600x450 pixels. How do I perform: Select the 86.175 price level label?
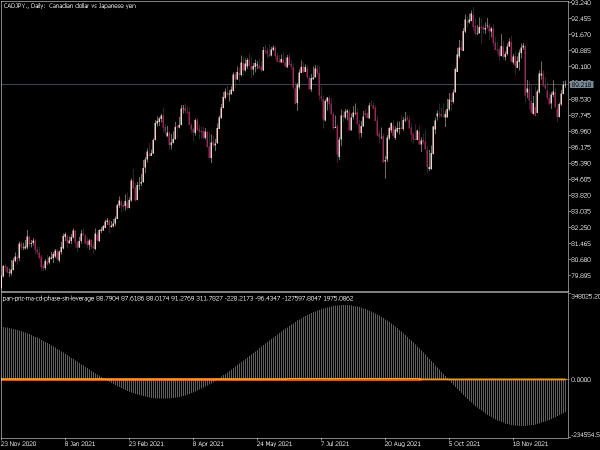click(x=581, y=147)
